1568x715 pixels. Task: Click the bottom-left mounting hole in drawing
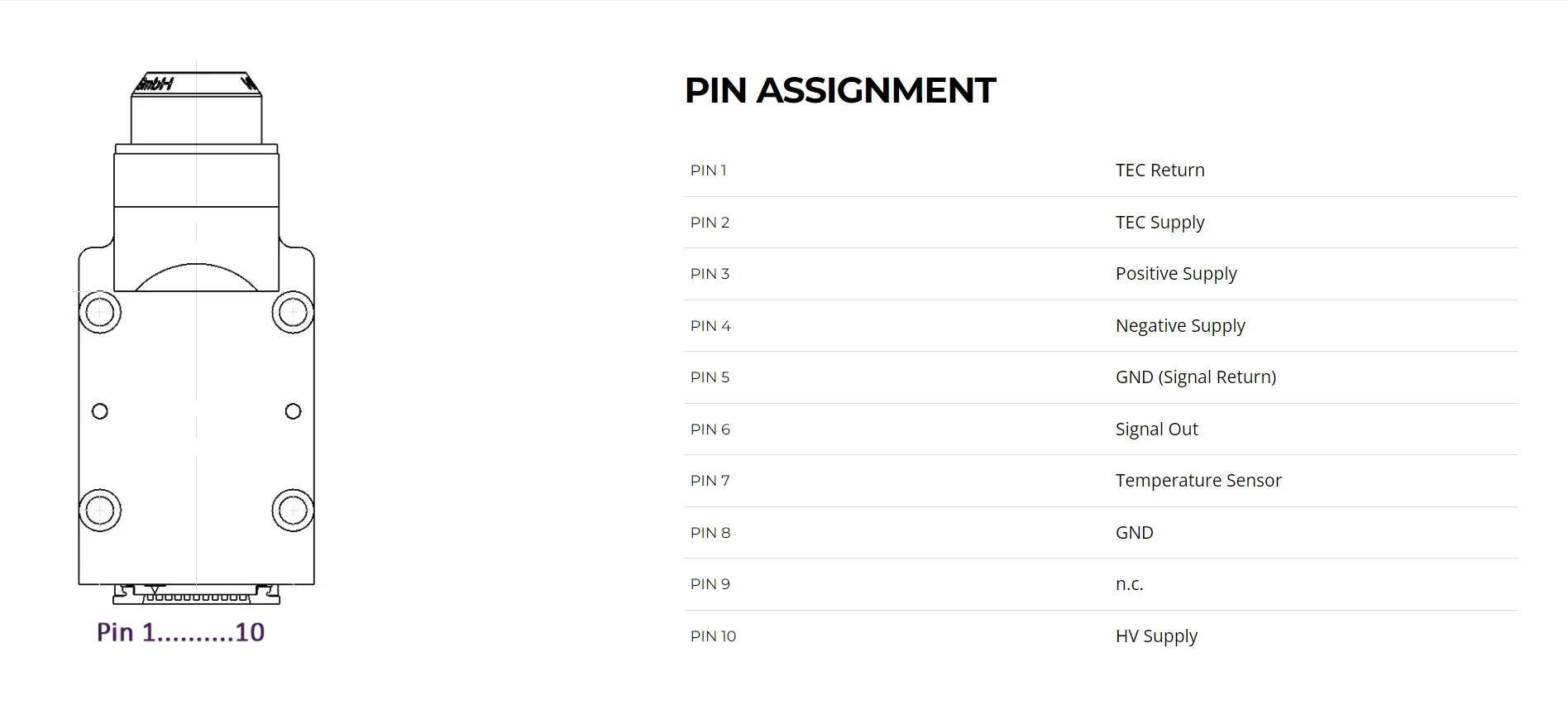pyautogui.click(x=100, y=510)
